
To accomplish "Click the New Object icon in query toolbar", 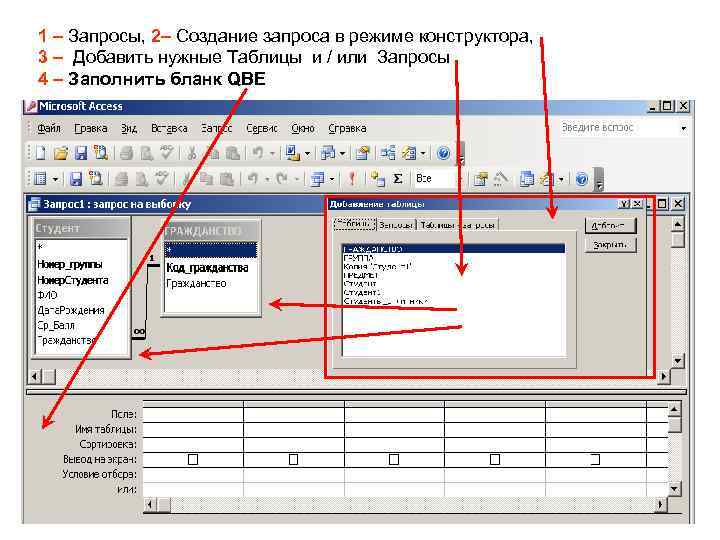I will (x=547, y=179).
